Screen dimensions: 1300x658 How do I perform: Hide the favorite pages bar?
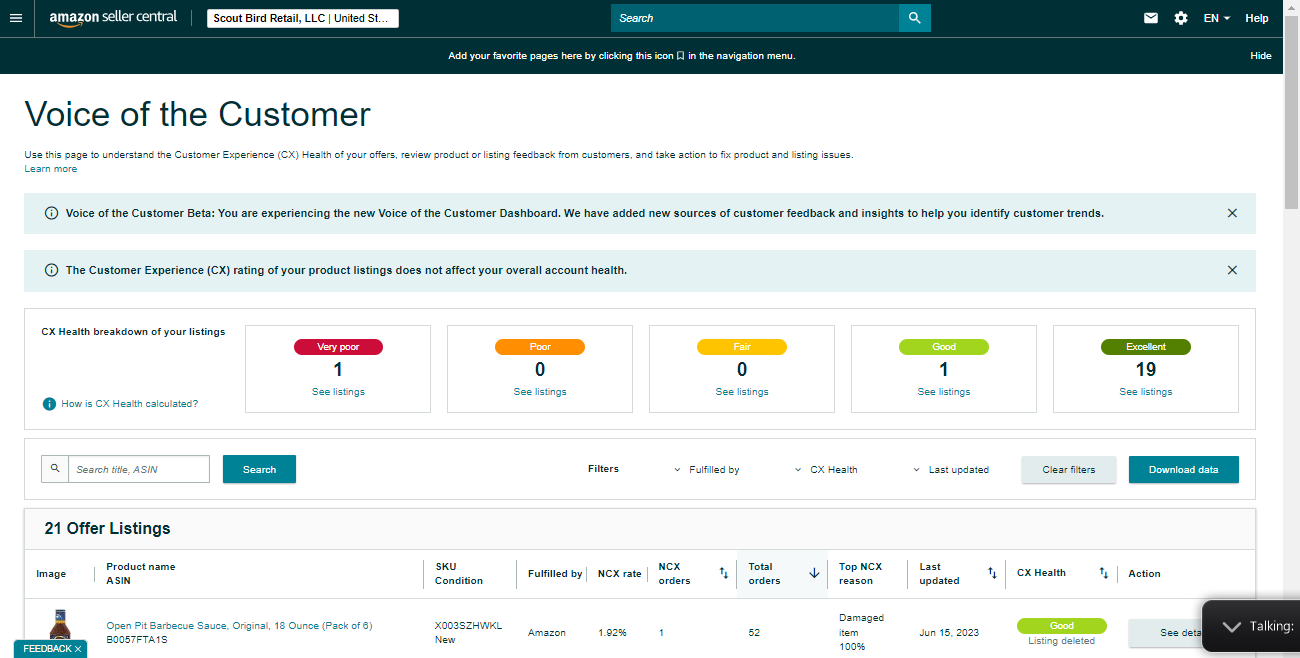click(1261, 56)
